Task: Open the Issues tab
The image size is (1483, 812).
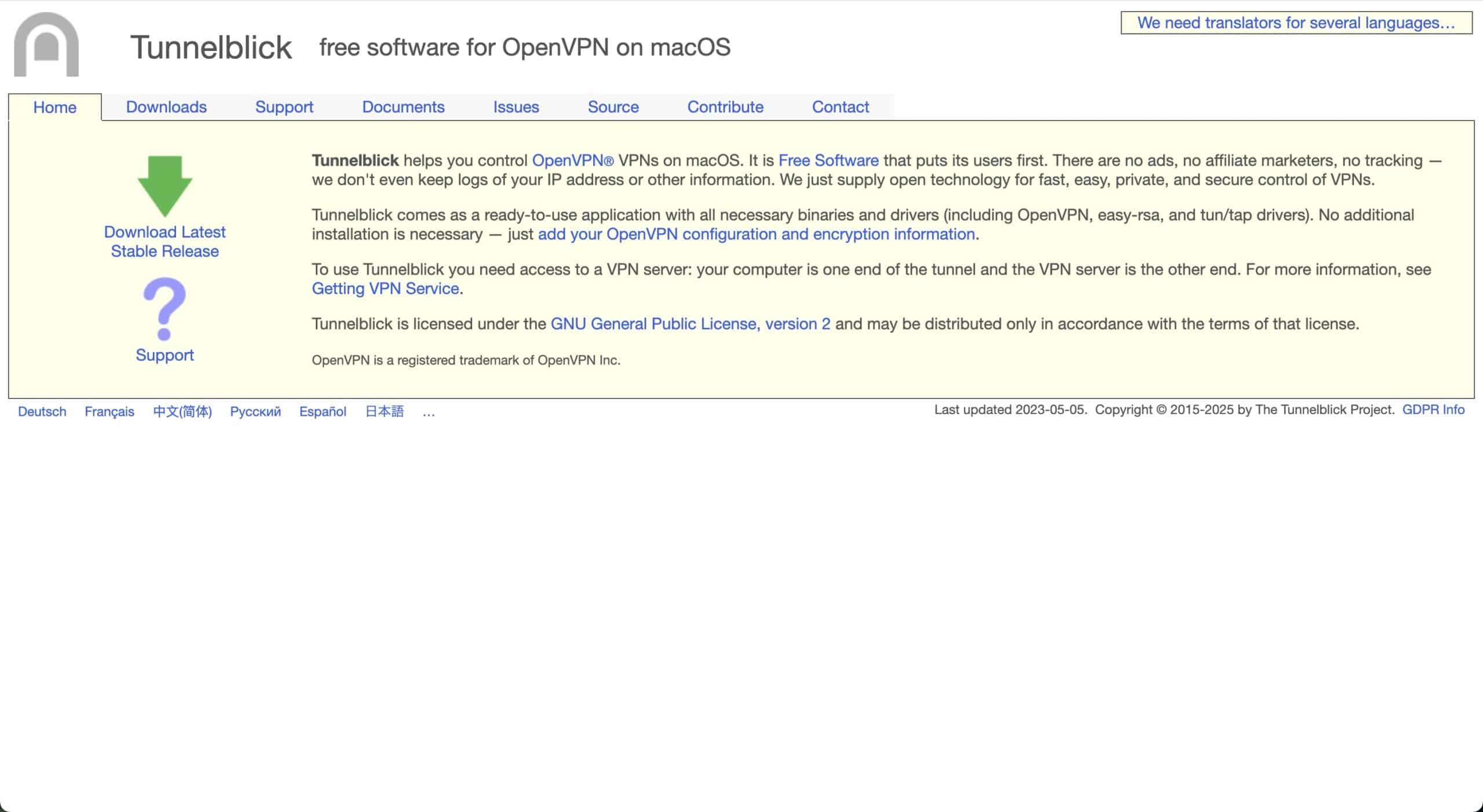Action: tap(516, 107)
